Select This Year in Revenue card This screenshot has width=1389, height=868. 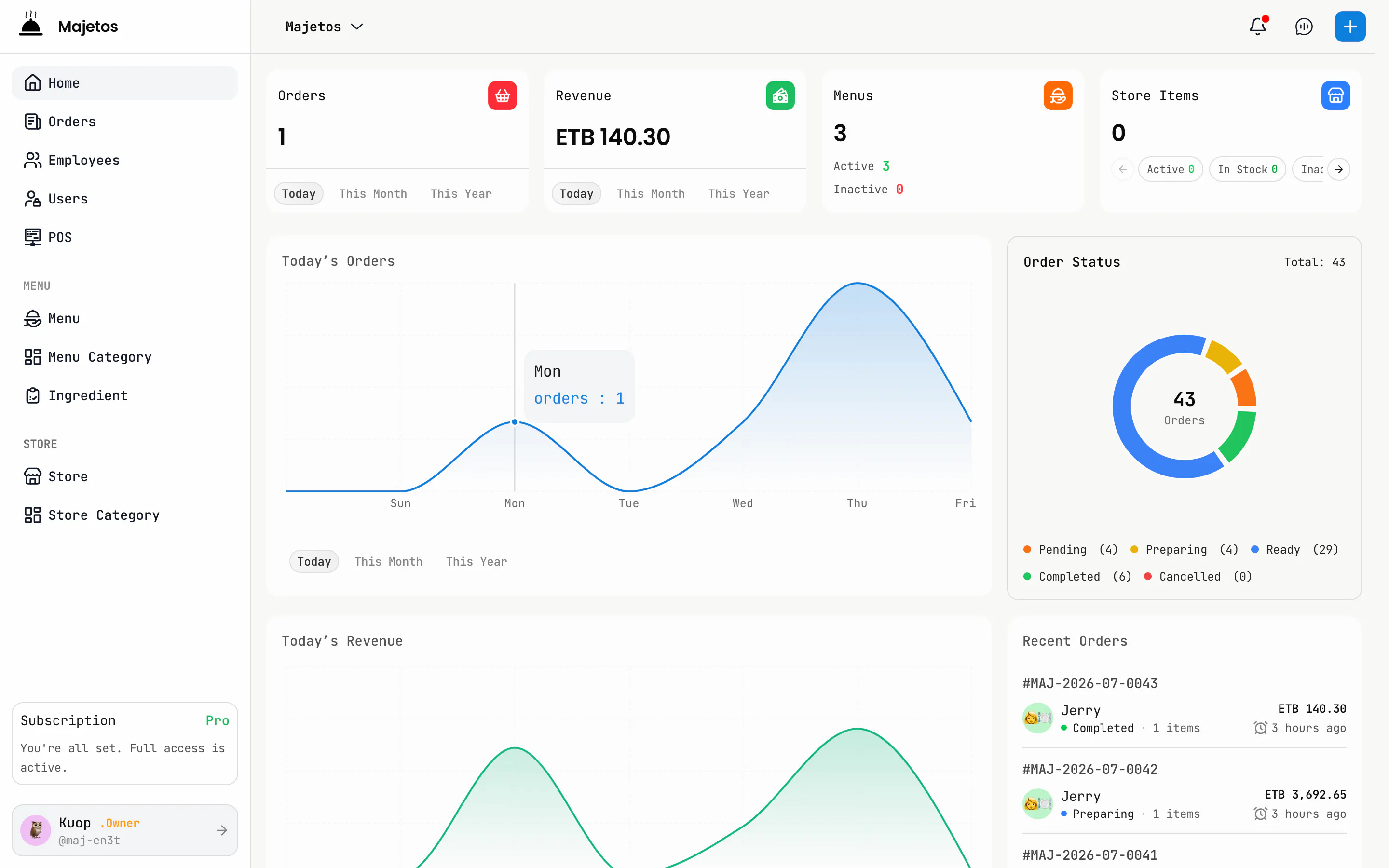point(739,193)
